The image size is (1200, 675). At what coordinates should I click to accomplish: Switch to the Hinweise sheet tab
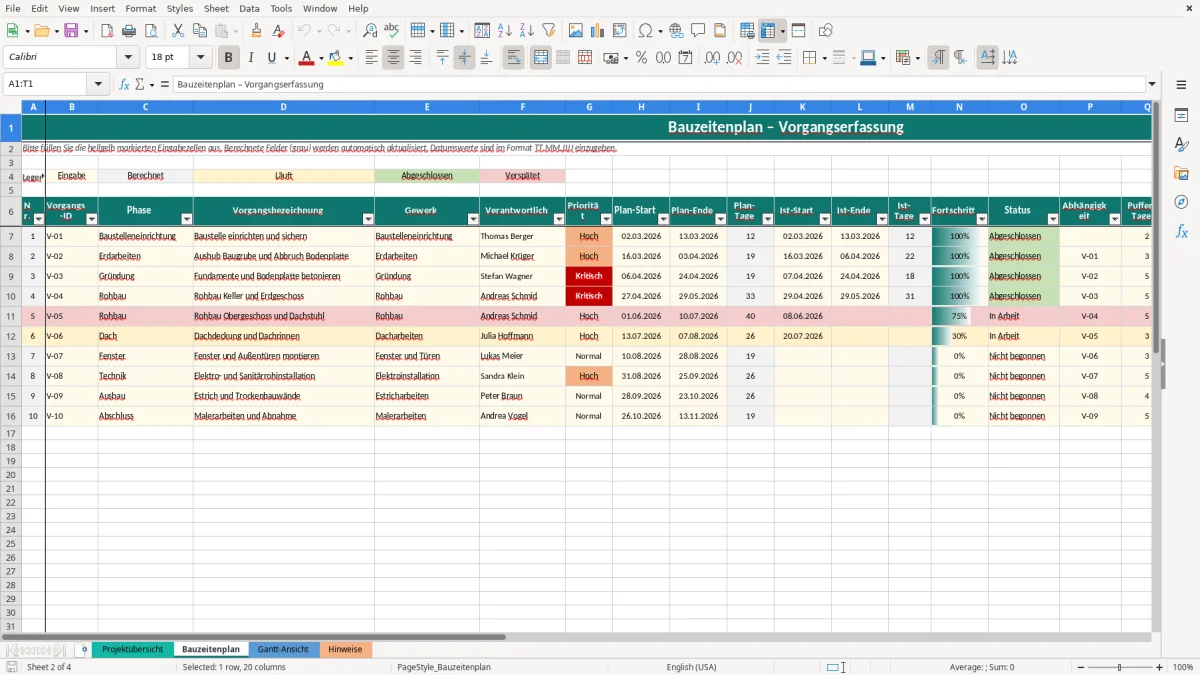click(x=345, y=649)
